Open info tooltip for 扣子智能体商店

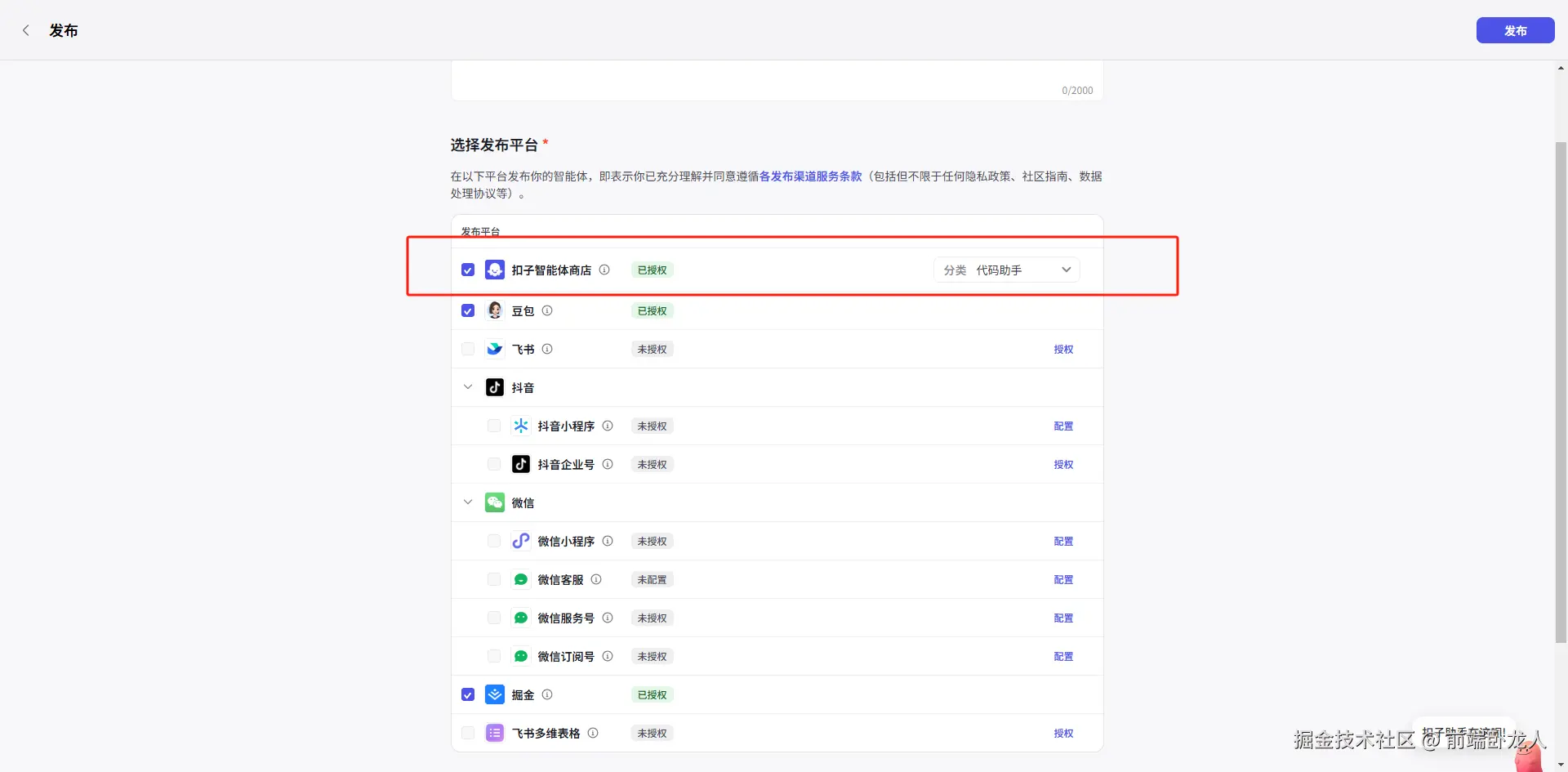tap(604, 270)
